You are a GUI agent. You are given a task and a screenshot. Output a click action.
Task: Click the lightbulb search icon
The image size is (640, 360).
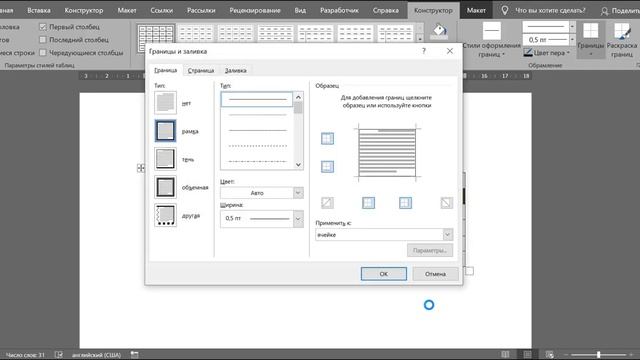point(505,10)
